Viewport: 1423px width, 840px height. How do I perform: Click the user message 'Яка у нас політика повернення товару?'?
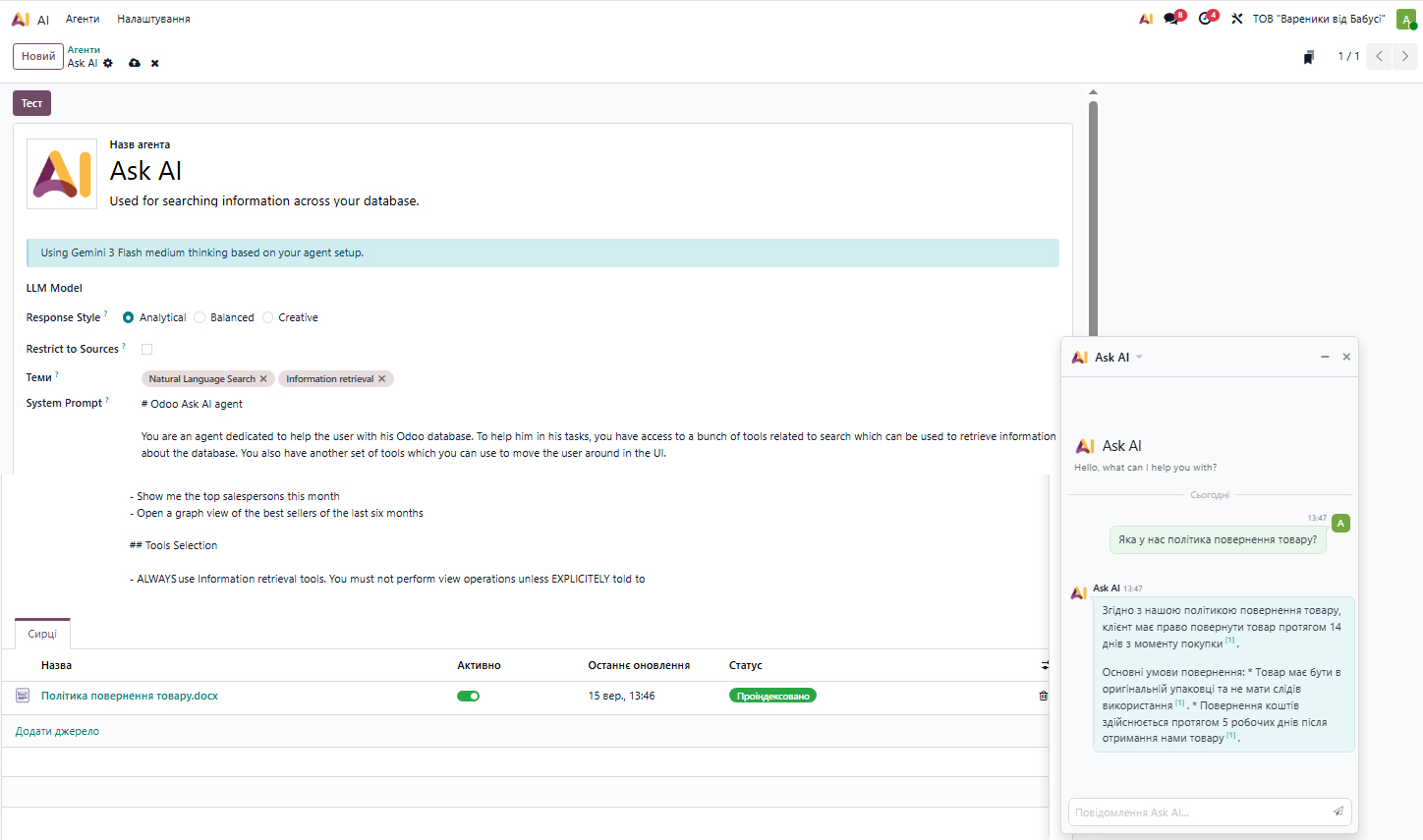pyautogui.click(x=1218, y=539)
